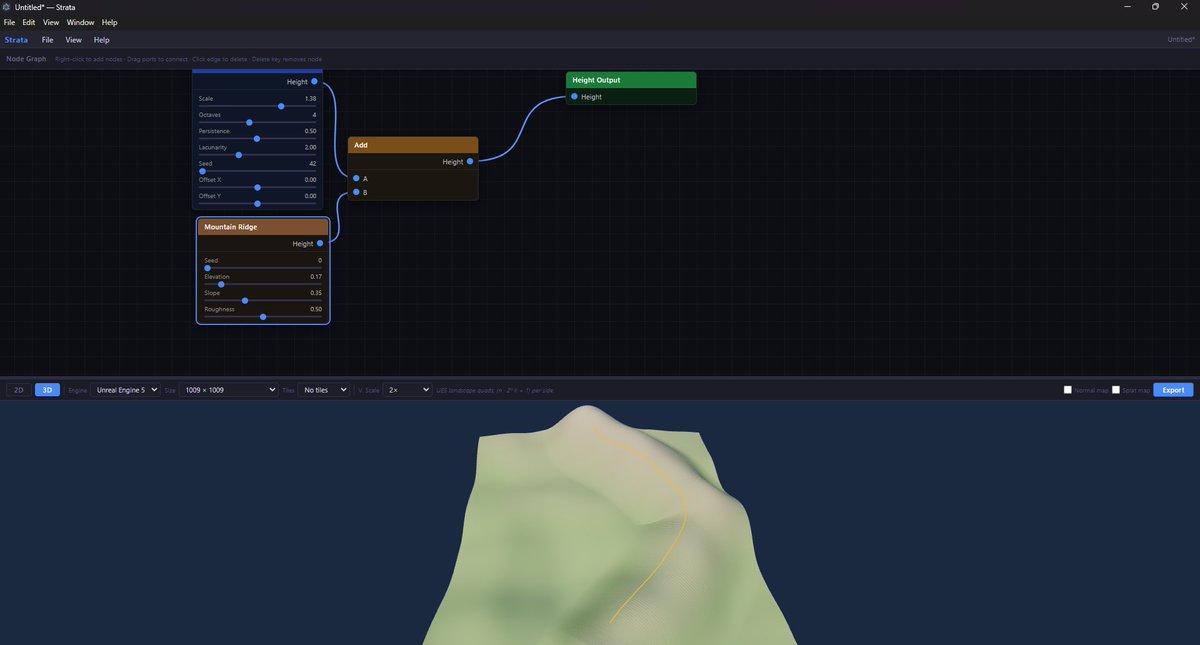Viewport: 1200px width, 645px height.
Task: Click the Scale slider on the noise node
Action: point(257,105)
